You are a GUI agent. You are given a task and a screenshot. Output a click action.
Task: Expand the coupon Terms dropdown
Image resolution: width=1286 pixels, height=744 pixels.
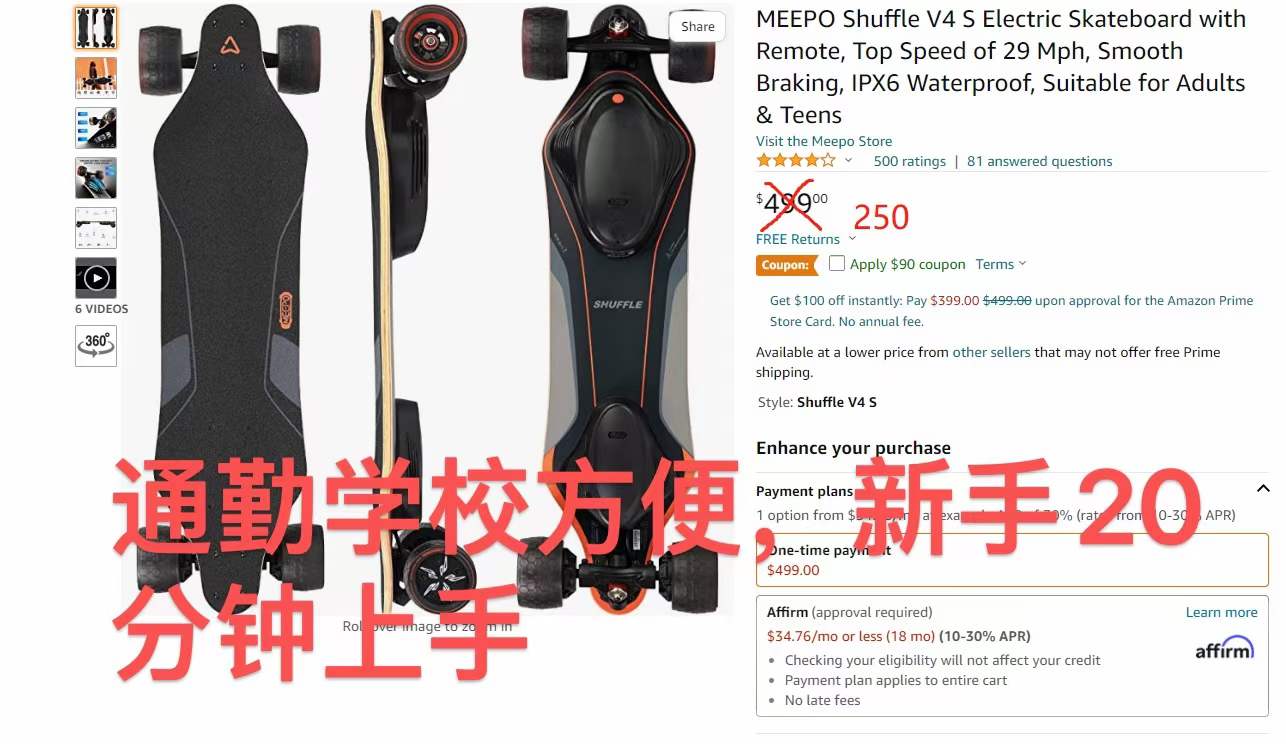click(x=1001, y=264)
